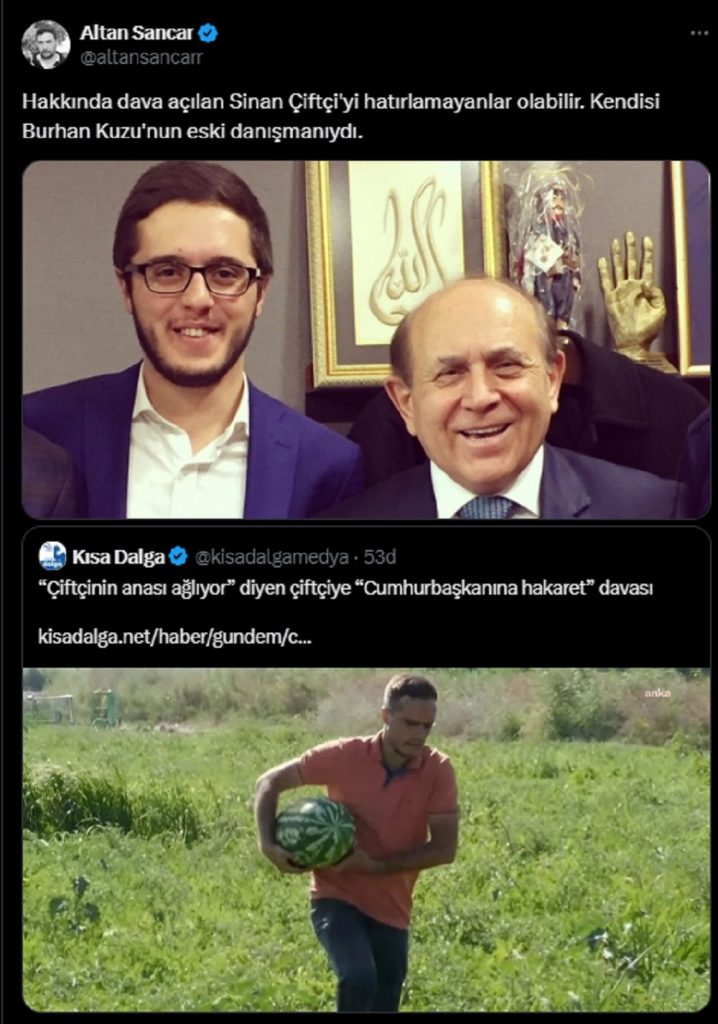Screen dimensions: 718x1024
Task: Open the photo of two smiling men
Action: click(366, 340)
